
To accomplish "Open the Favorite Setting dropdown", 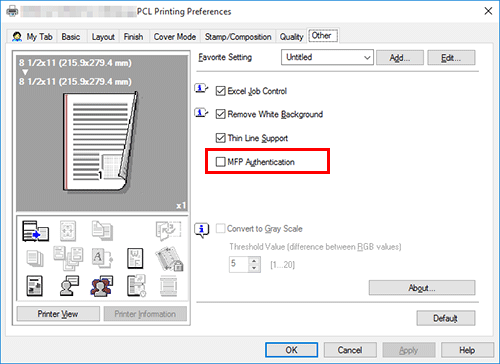I will 327,57.
